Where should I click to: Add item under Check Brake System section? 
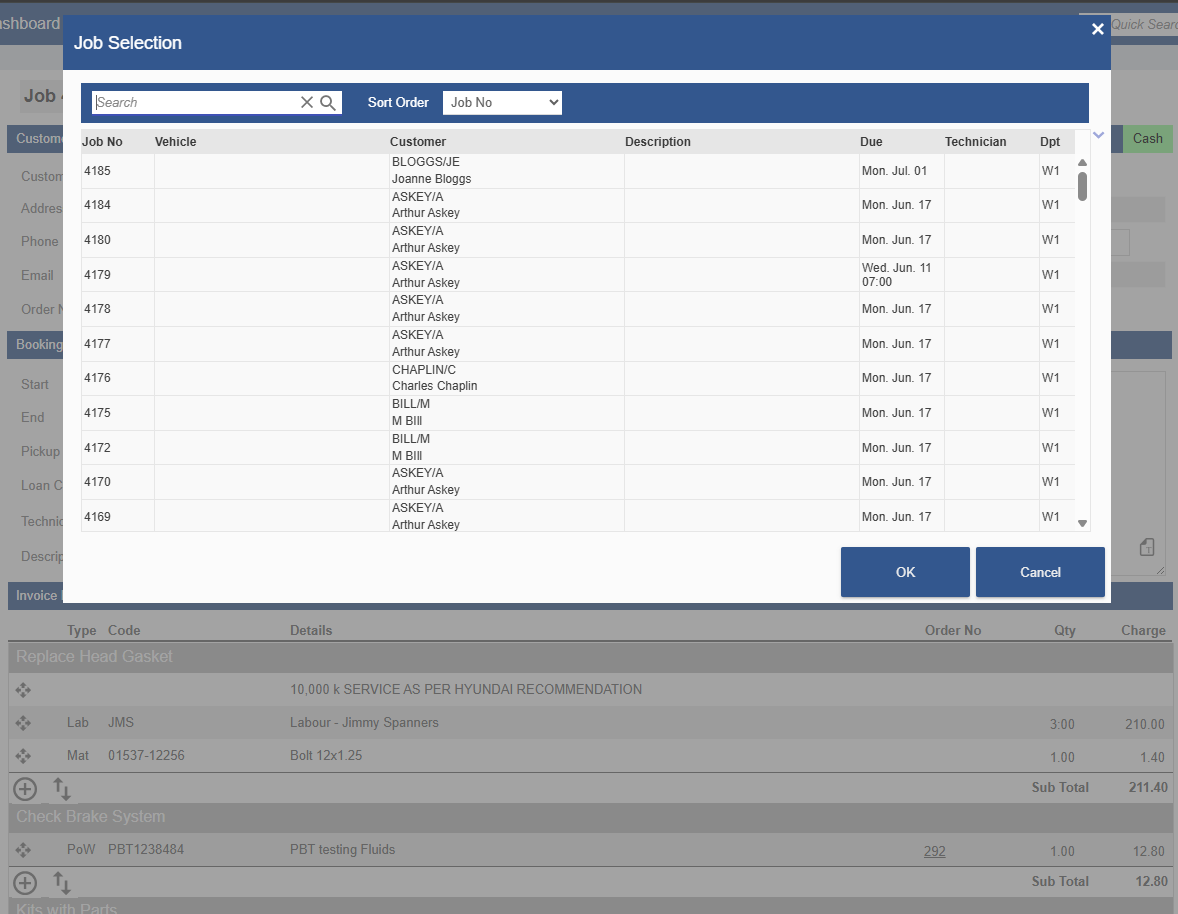(25, 882)
